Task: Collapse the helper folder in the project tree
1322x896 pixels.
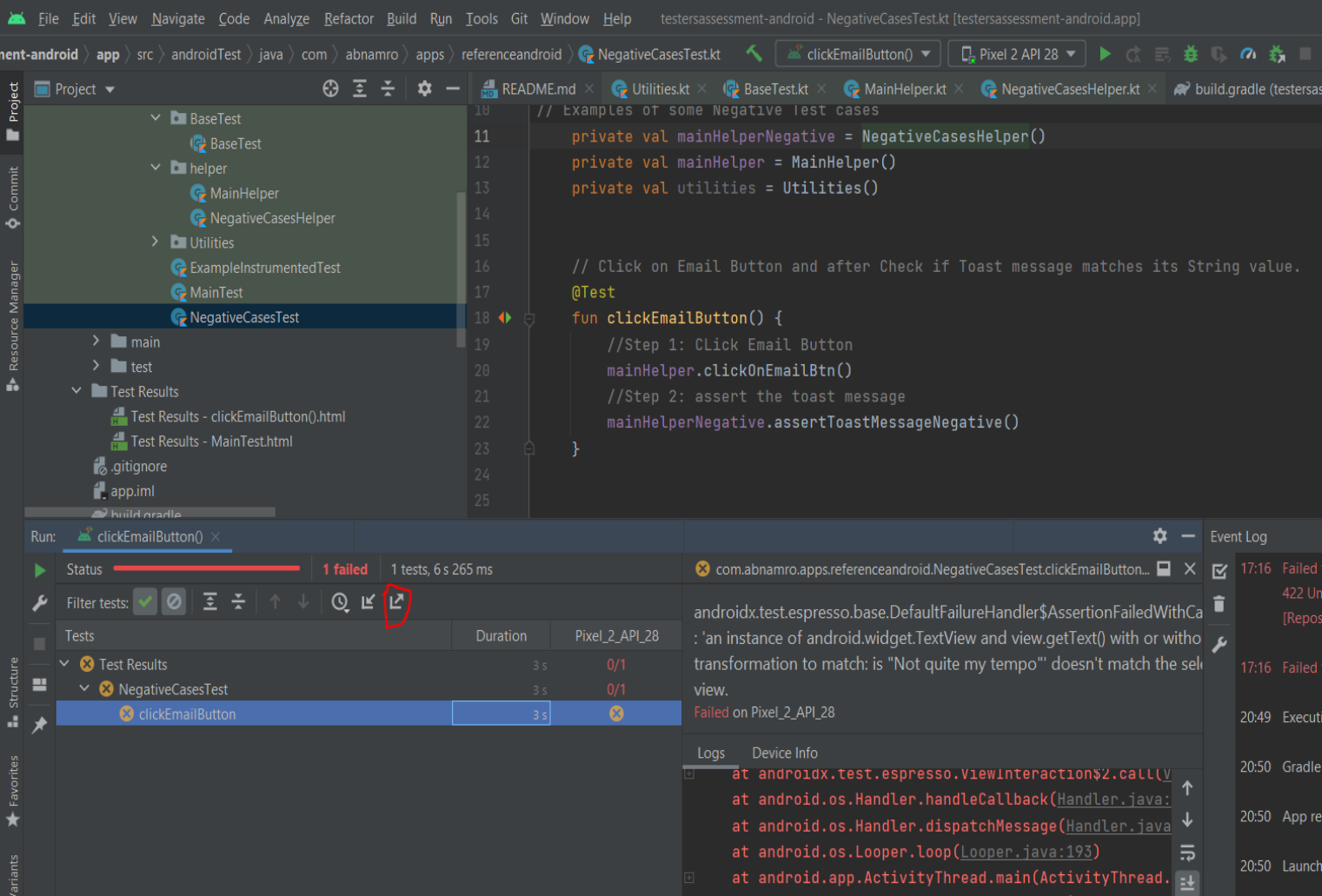Action: coord(156,167)
